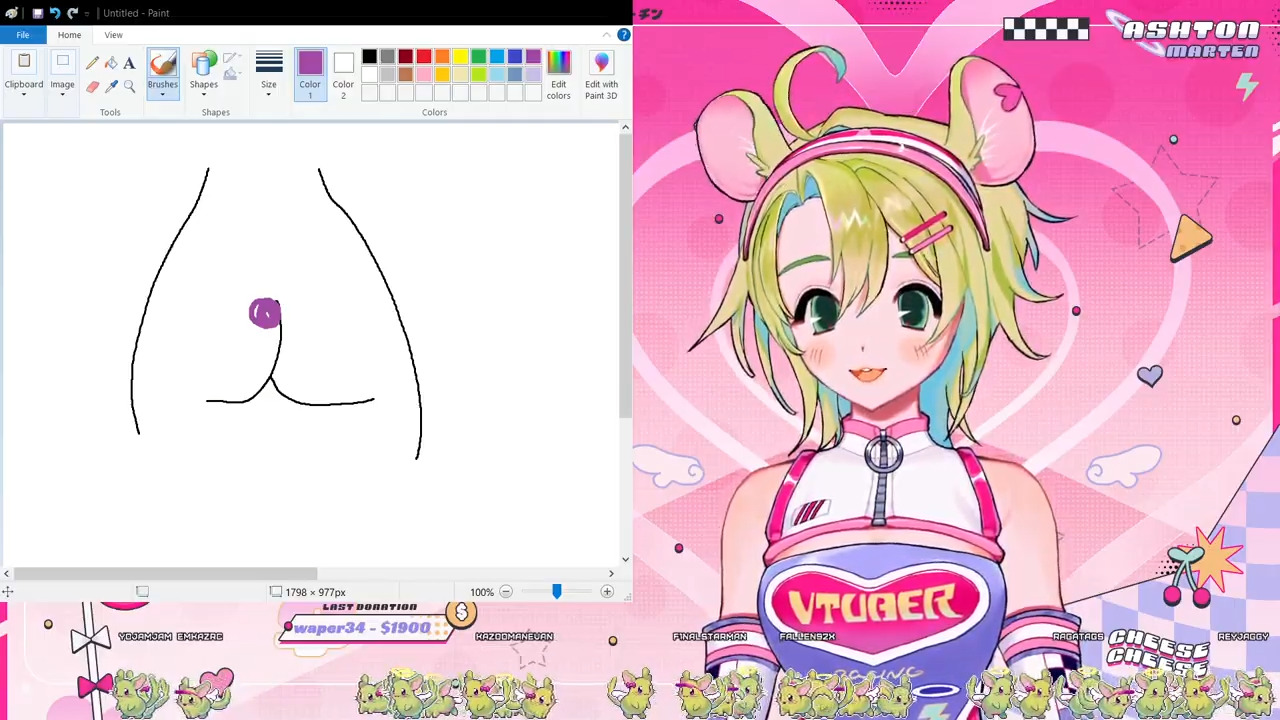Screen dimensions: 1280x720
Task: Pick the lavender color swatch
Action: click(533, 75)
